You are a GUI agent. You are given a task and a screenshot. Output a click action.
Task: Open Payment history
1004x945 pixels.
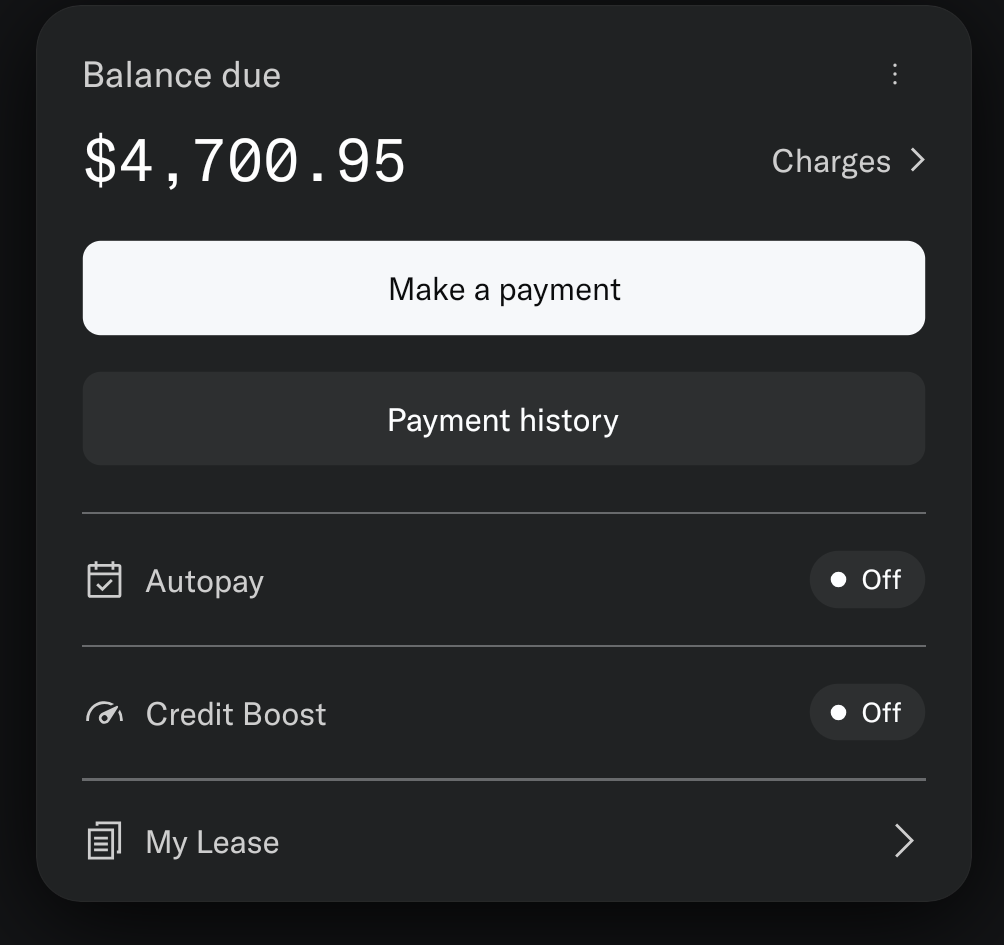503,419
